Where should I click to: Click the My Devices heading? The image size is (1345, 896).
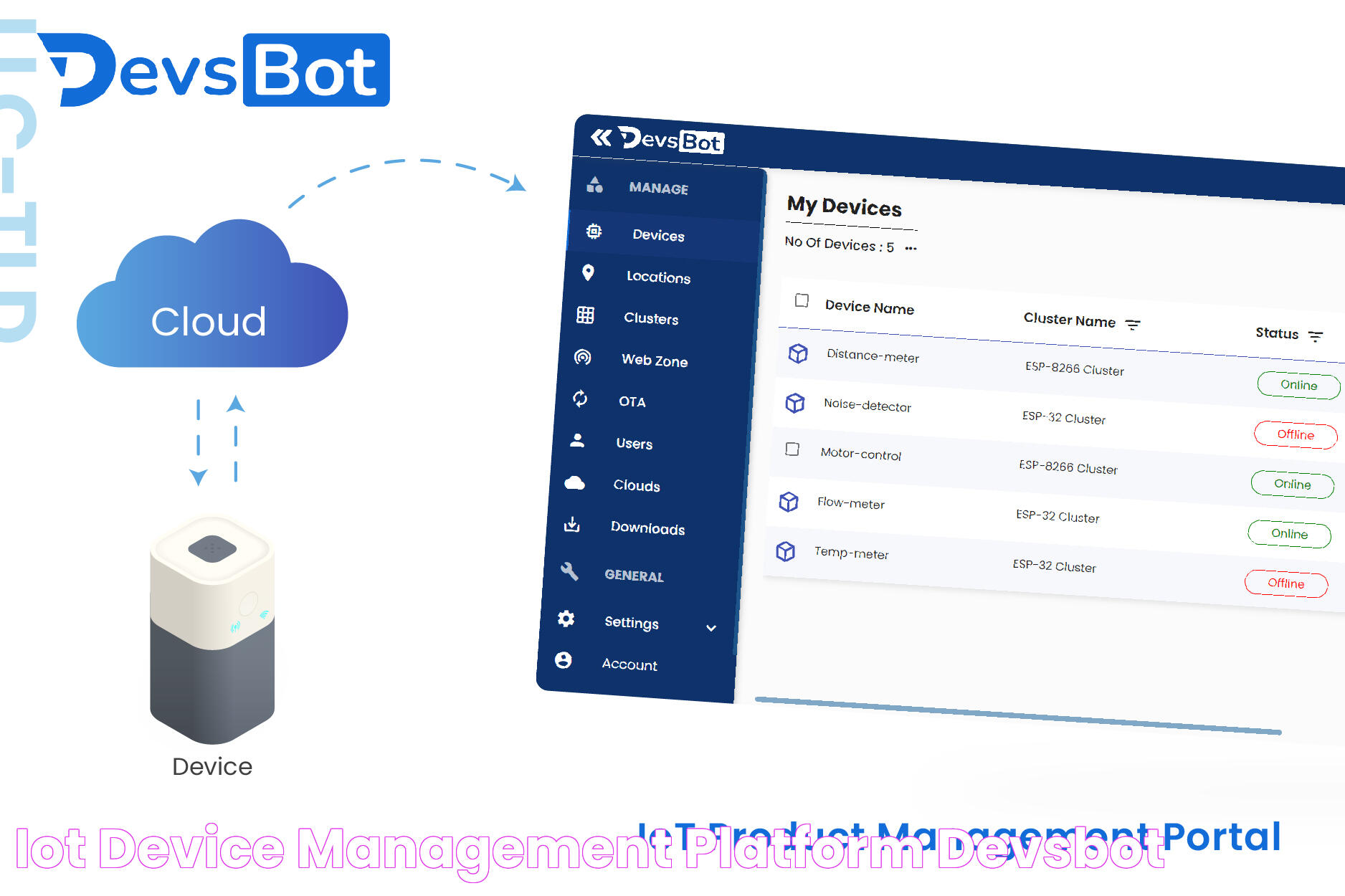tap(845, 206)
